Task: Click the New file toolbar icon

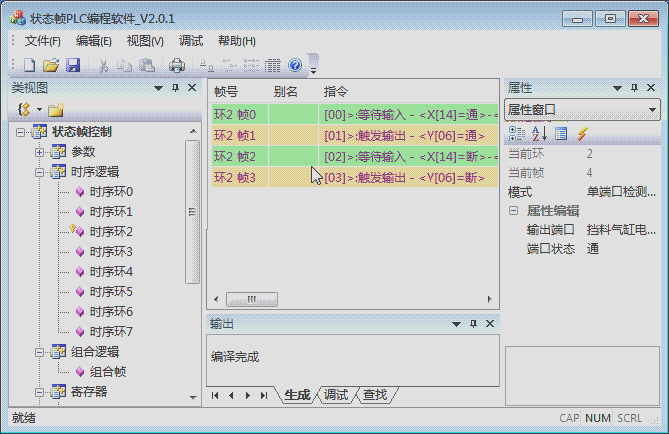Action: pyautogui.click(x=29, y=65)
